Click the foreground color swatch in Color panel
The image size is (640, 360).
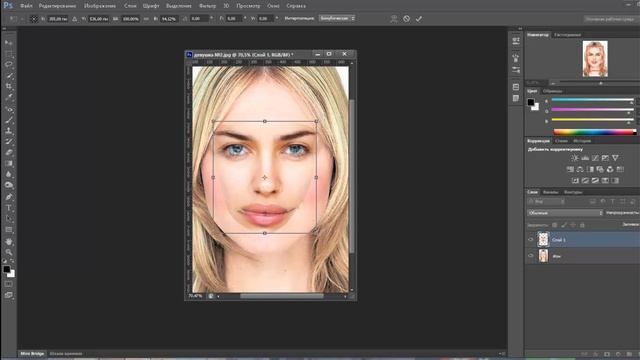(531, 102)
